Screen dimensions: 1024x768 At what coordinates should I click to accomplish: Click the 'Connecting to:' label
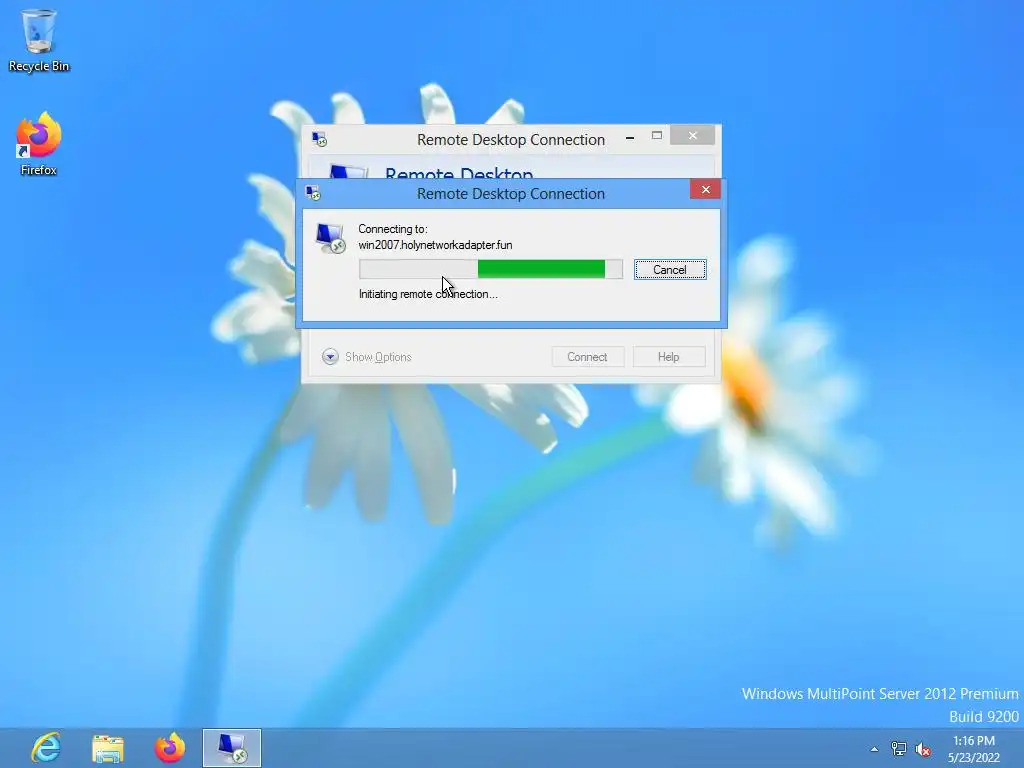click(x=392, y=229)
